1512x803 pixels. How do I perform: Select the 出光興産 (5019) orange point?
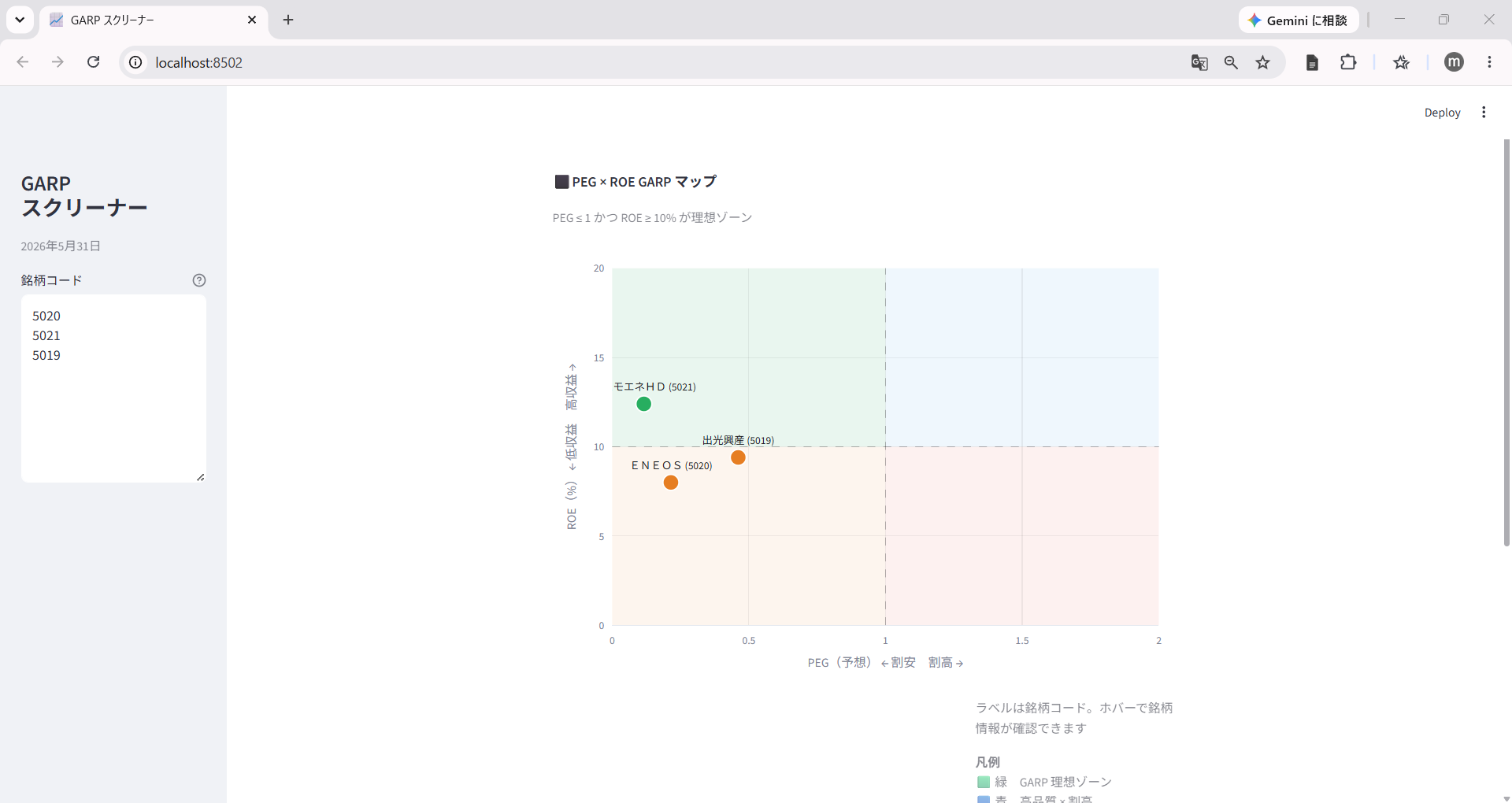pos(738,457)
